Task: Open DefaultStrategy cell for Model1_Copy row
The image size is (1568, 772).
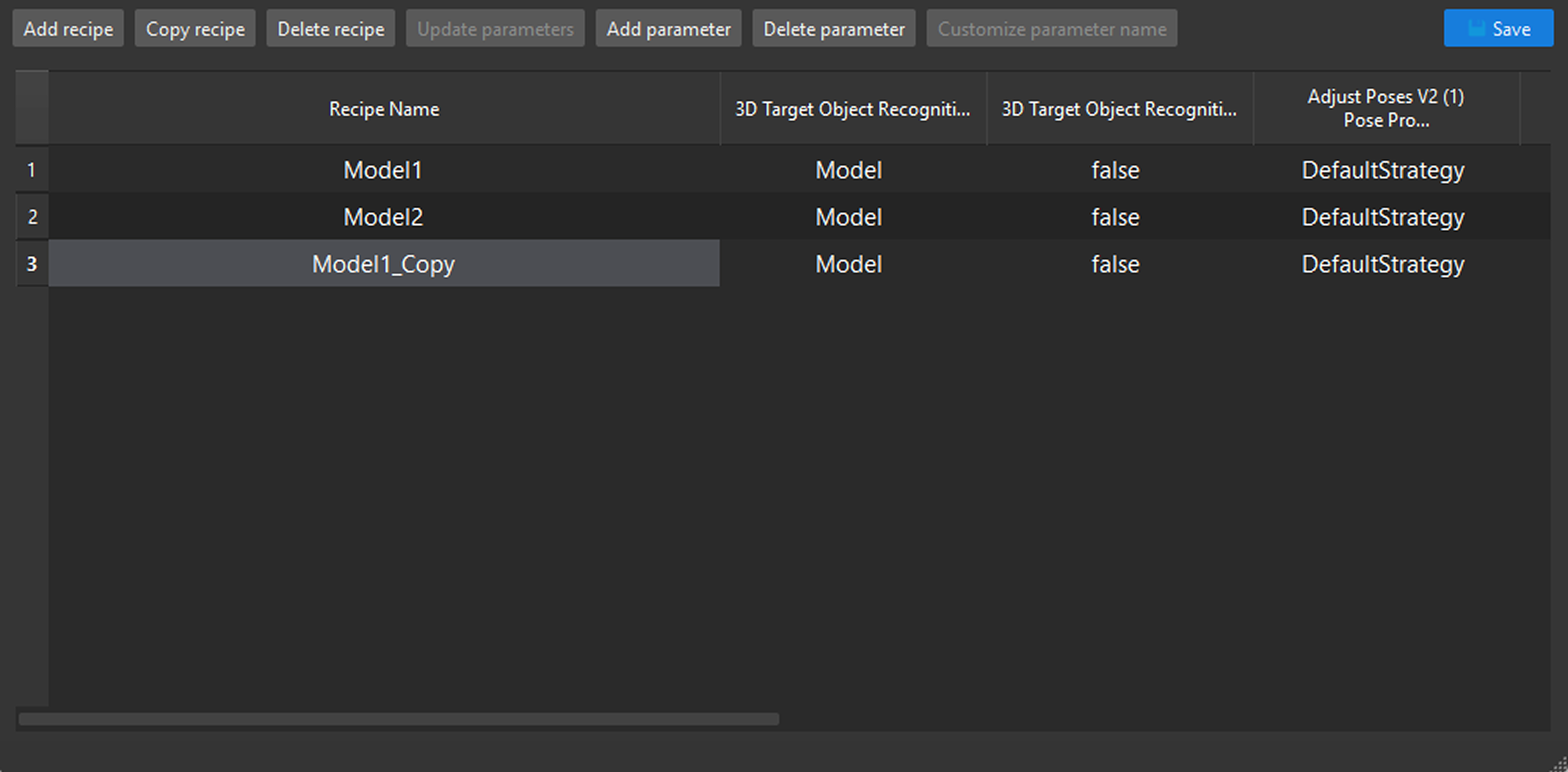Action: pos(1383,264)
